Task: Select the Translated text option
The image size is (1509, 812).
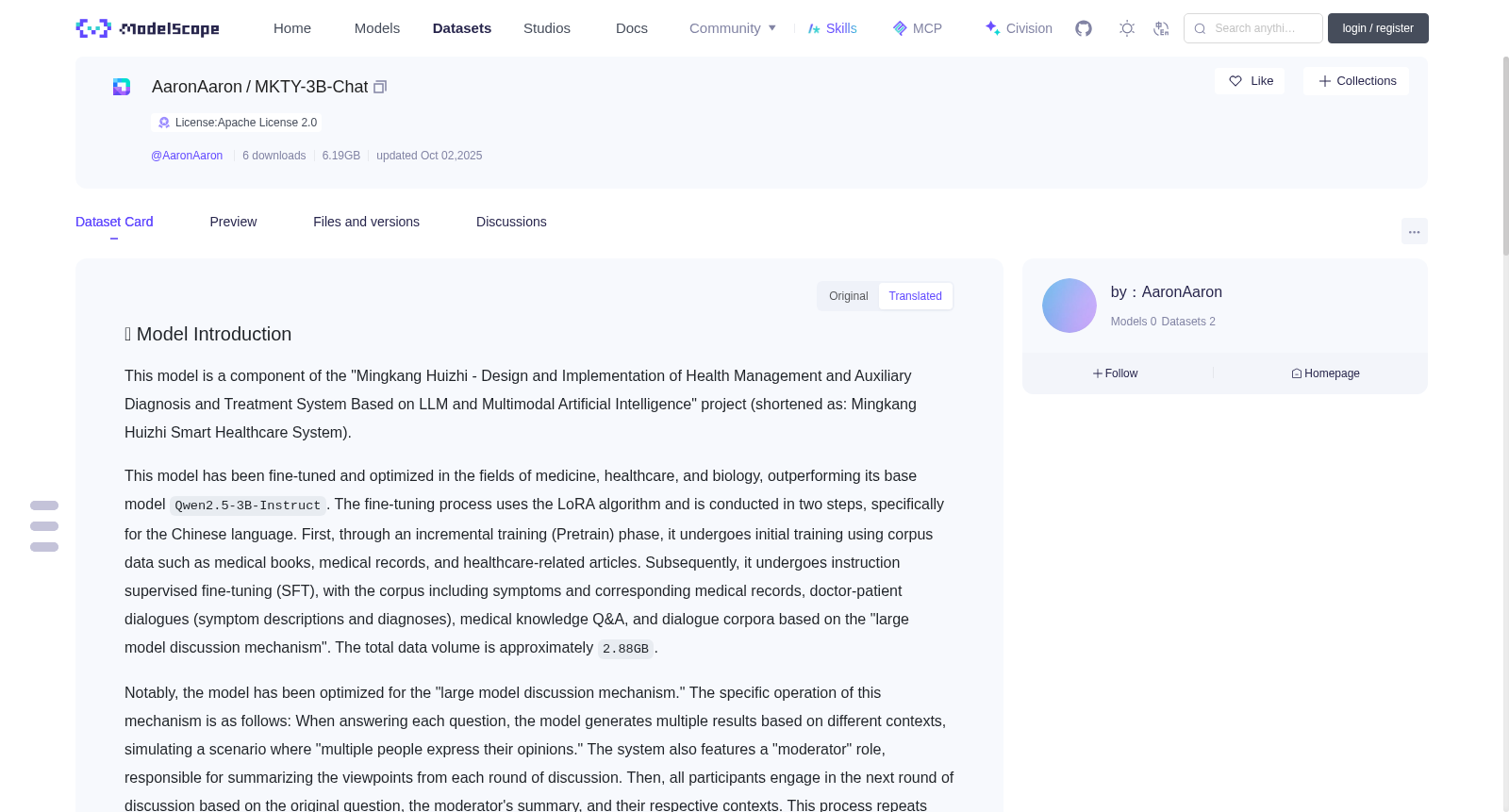Action: (915, 296)
